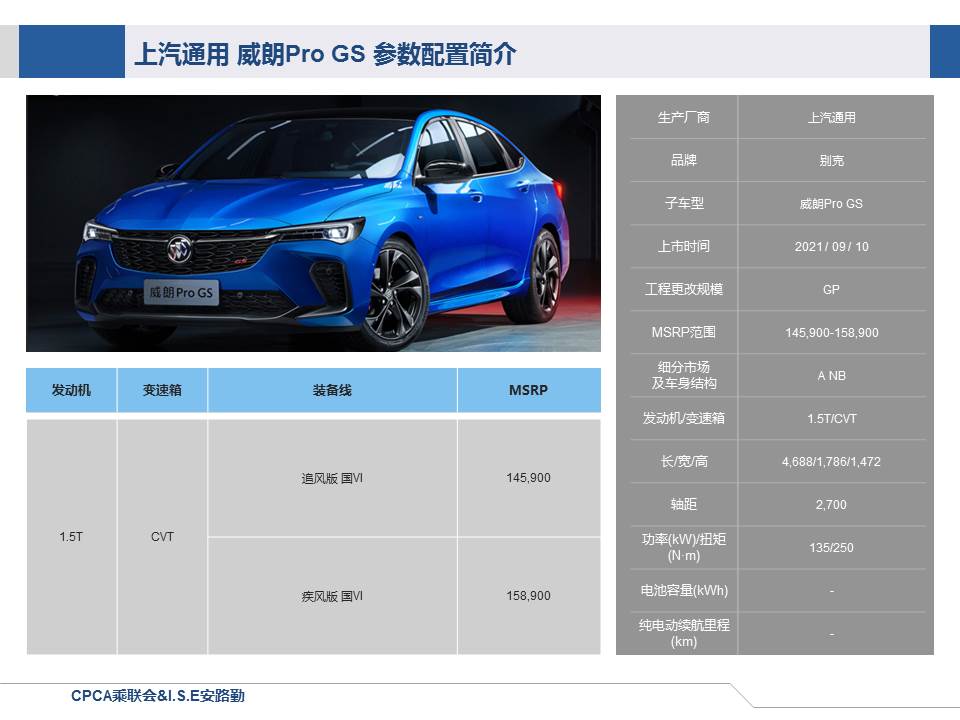Click the 品牌 label
Image resolution: width=960 pixels, height=720 pixels.
(684, 160)
